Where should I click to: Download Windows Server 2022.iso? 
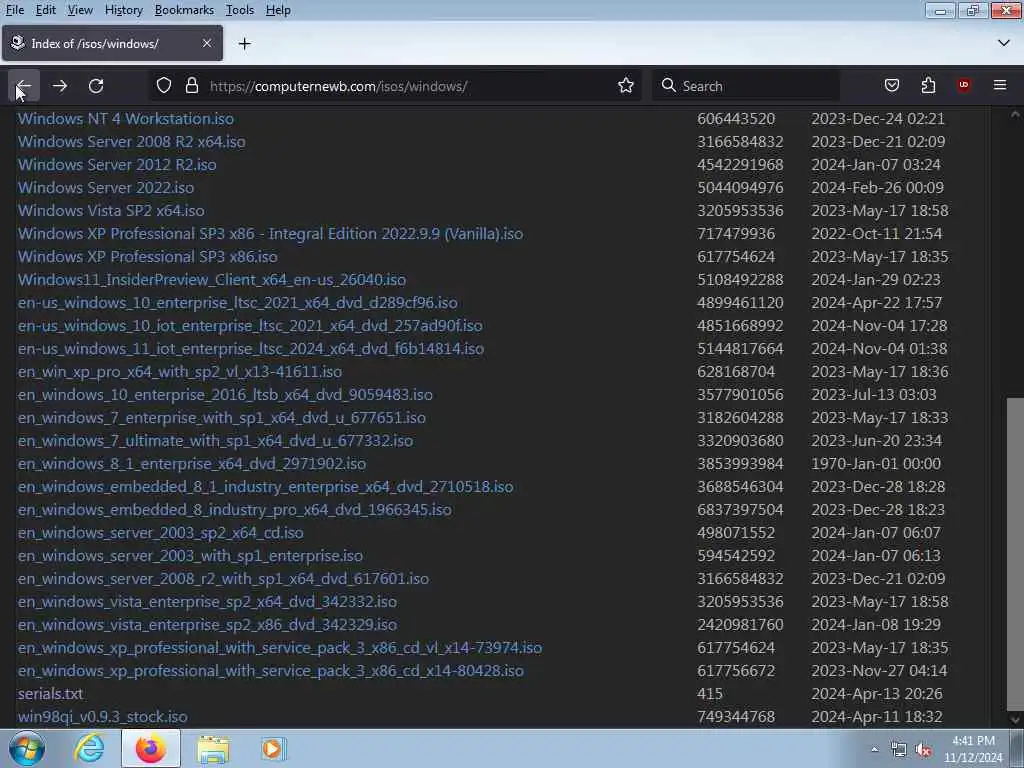coord(106,187)
